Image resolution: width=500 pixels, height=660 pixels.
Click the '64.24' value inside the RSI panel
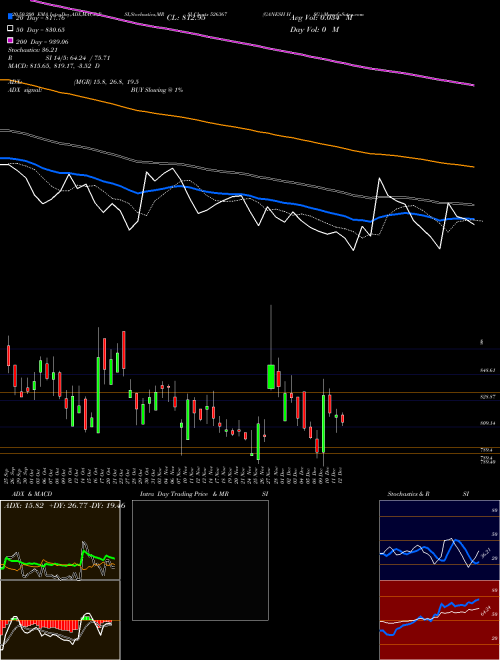point(486,610)
